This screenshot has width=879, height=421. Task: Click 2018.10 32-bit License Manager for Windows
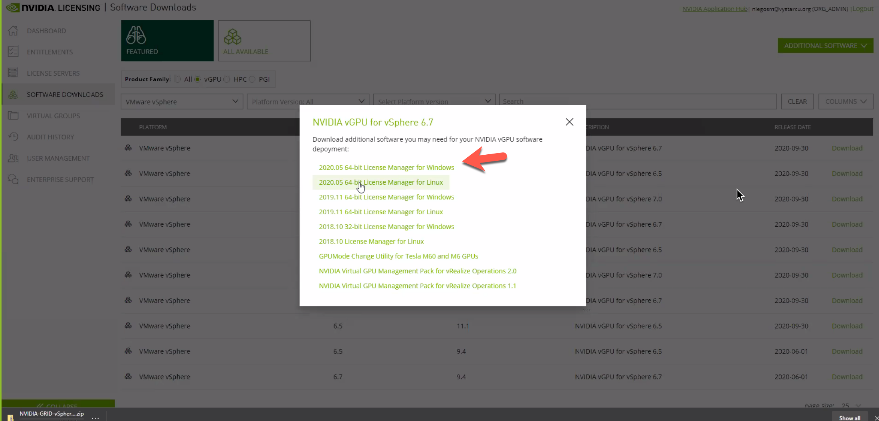[x=386, y=226]
